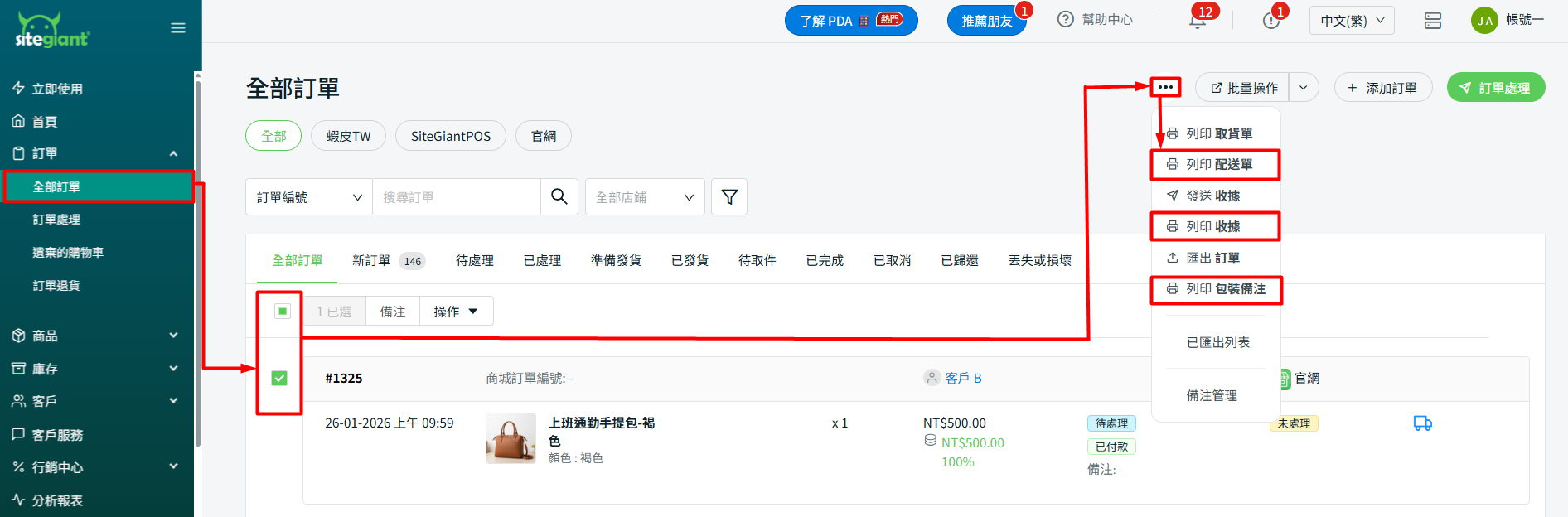Click the magnifying glass search icon
The height and width of the screenshot is (517, 1568).
[559, 196]
